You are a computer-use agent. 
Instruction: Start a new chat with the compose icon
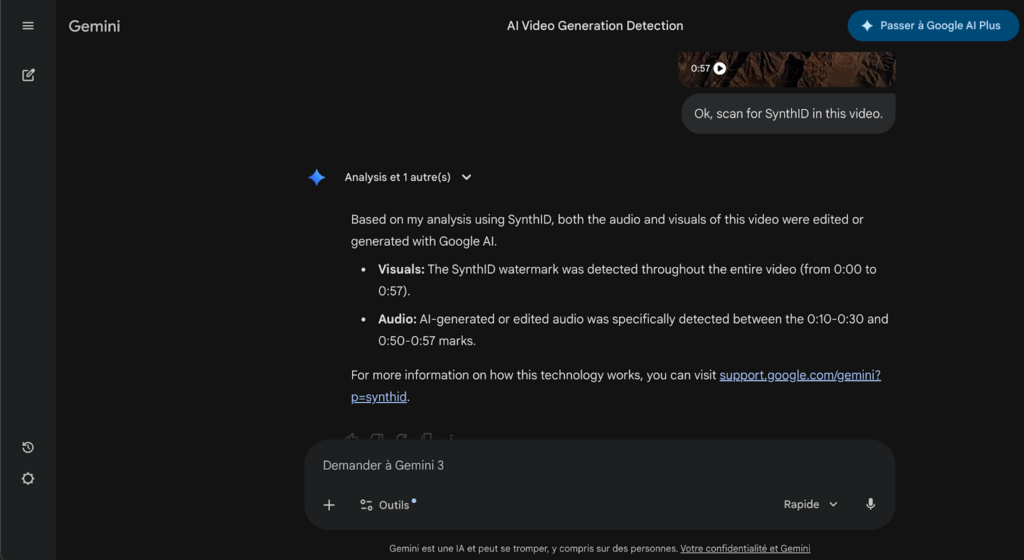point(28,75)
